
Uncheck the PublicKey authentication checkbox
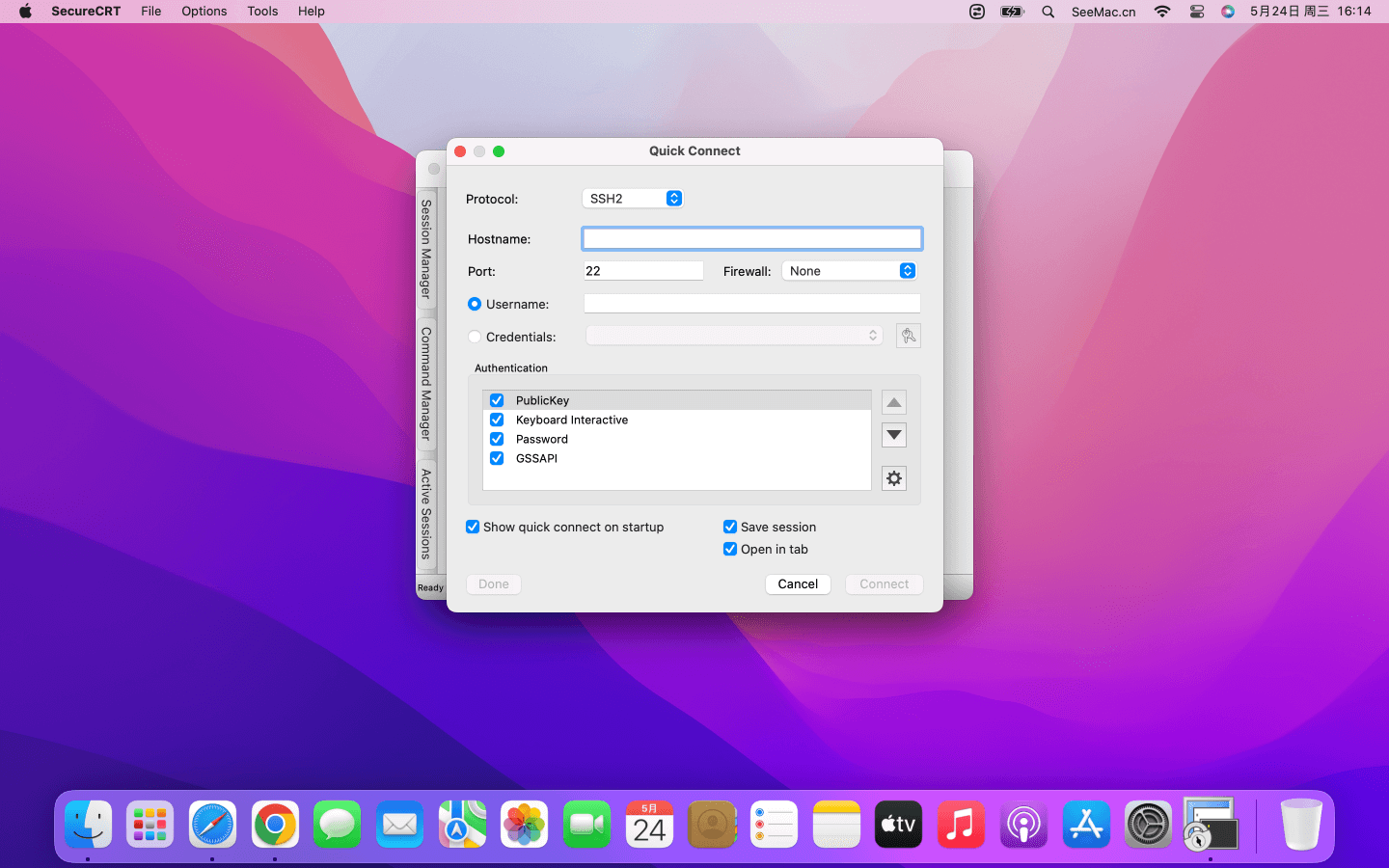[497, 400]
